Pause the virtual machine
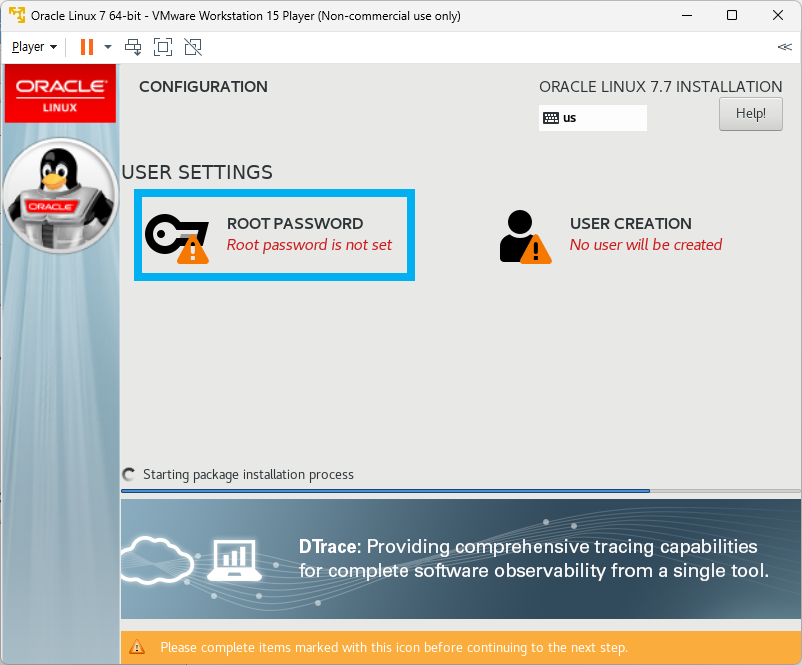802x665 pixels. click(x=87, y=47)
